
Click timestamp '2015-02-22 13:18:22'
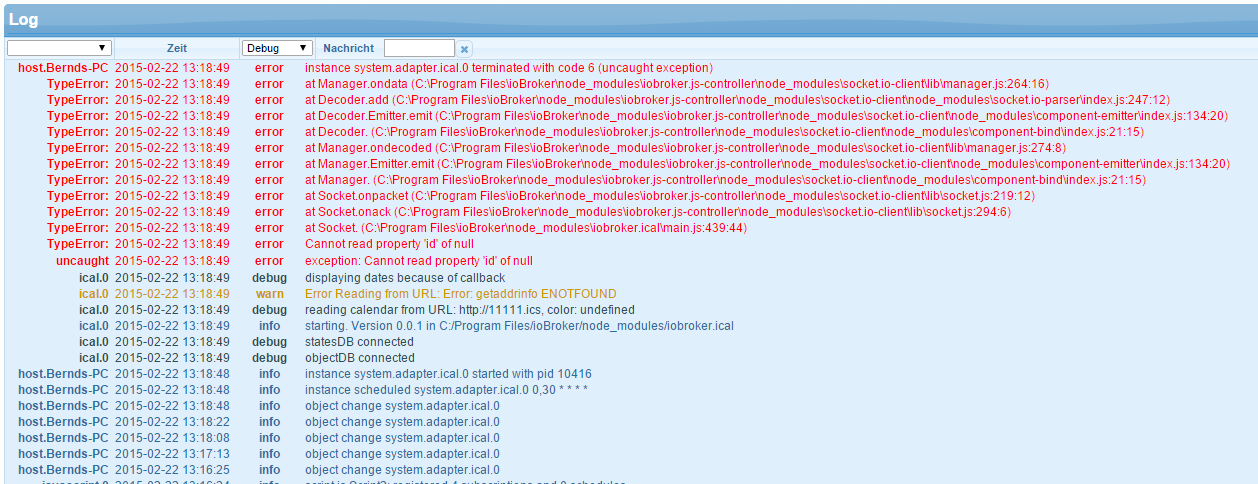(x=172, y=422)
